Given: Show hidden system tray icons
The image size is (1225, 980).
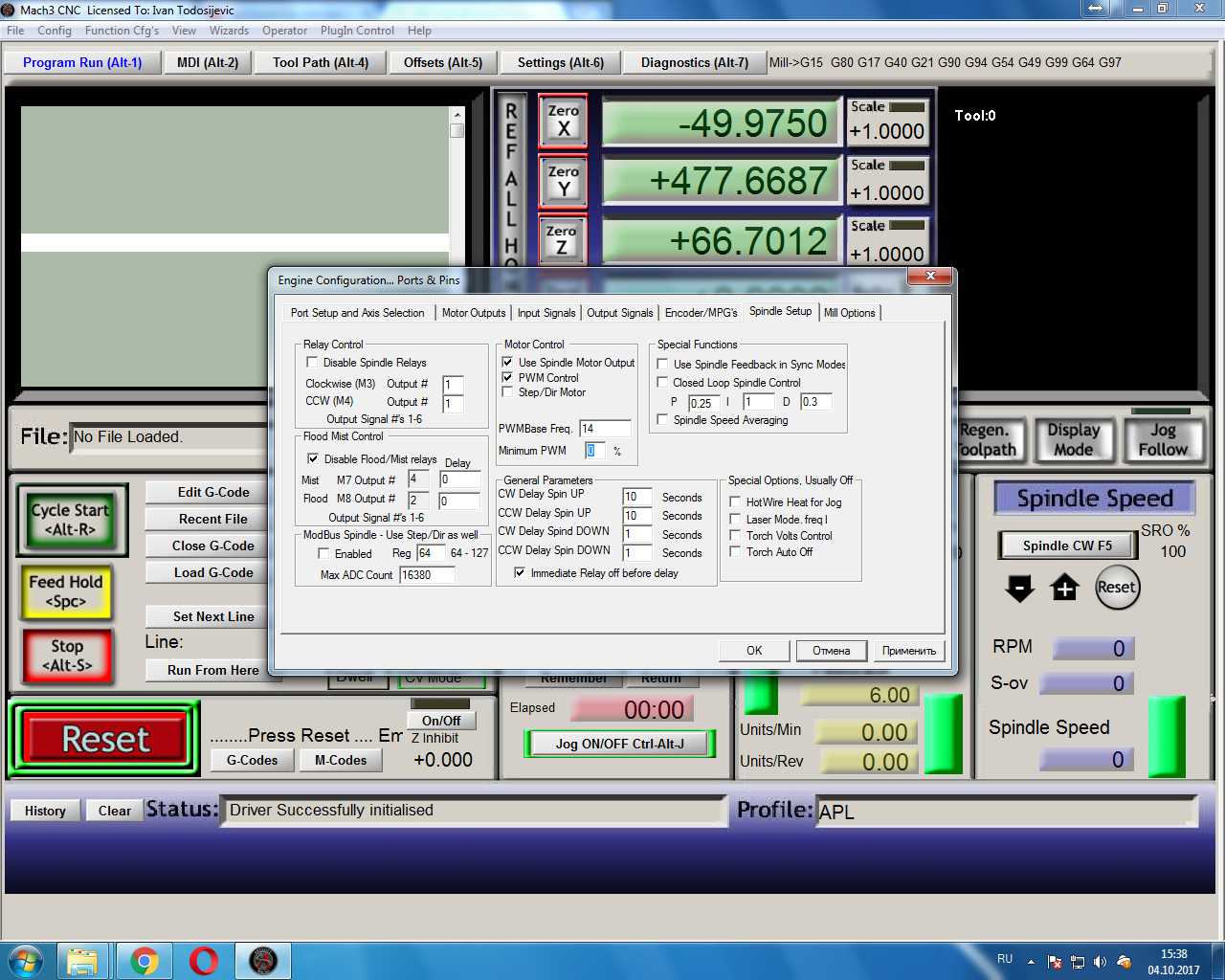Looking at the screenshot, I should [x=1031, y=962].
